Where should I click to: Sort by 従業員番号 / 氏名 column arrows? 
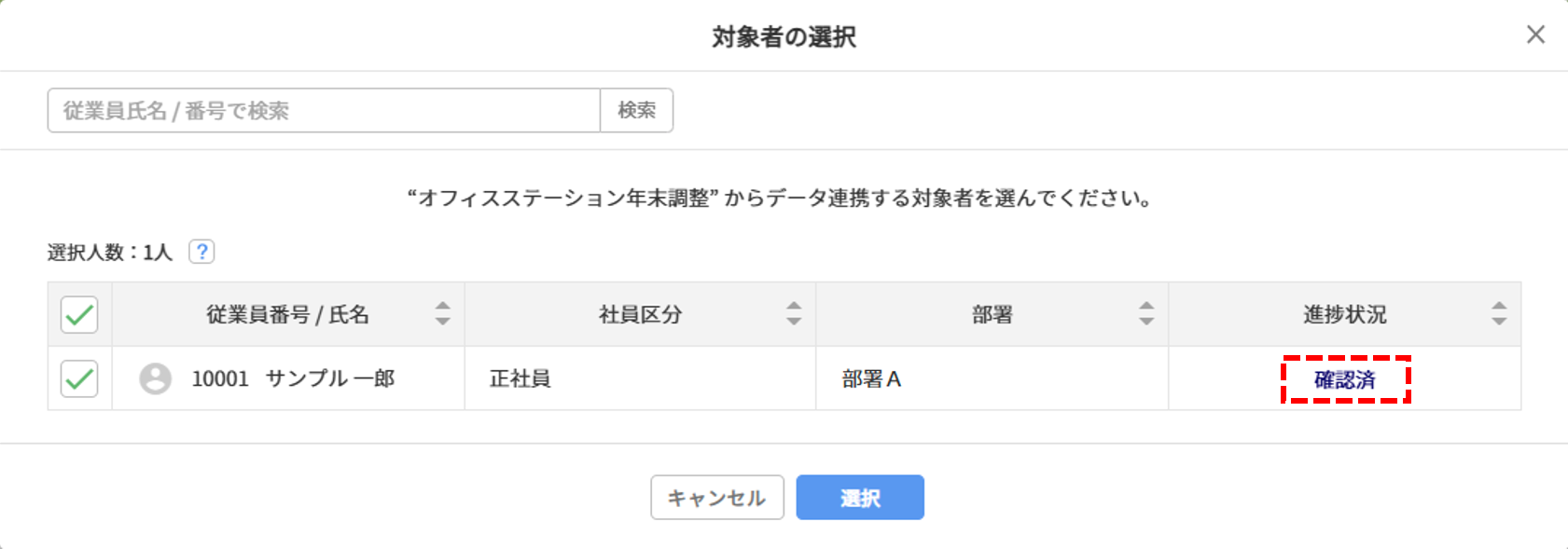pos(442,314)
